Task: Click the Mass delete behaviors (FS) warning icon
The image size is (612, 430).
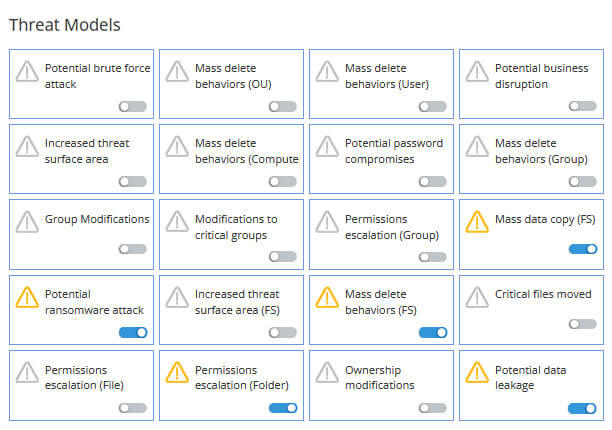Action: [327, 297]
